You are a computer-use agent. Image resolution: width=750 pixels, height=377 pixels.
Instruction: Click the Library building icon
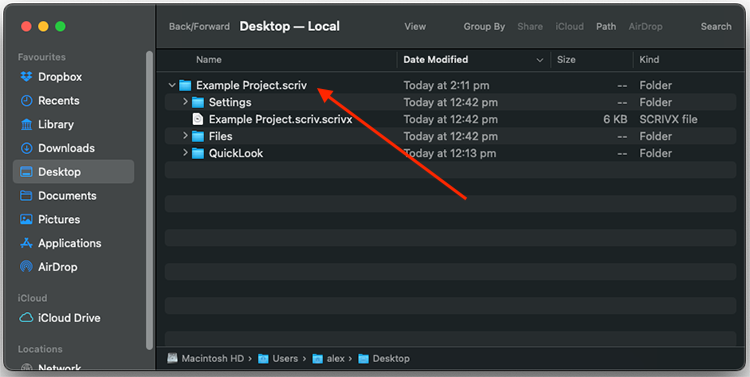[x=26, y=124]
